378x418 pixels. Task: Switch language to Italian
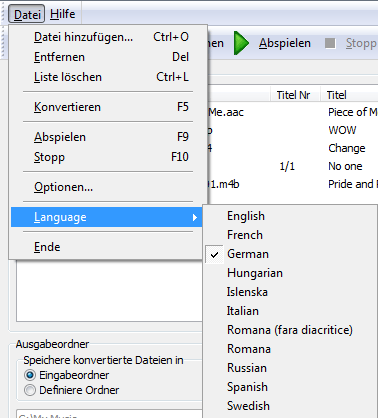pyautogui.click(x=290, y=311)
